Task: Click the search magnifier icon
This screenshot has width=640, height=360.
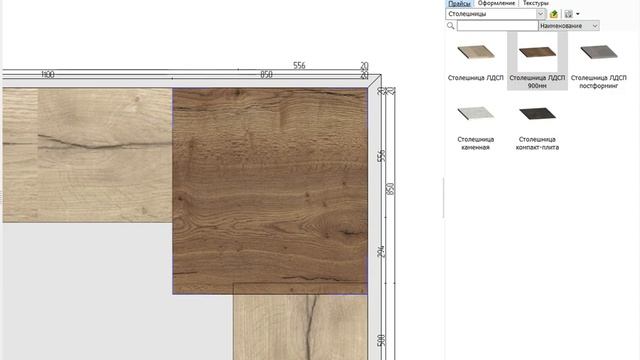Action: [451, 26]
